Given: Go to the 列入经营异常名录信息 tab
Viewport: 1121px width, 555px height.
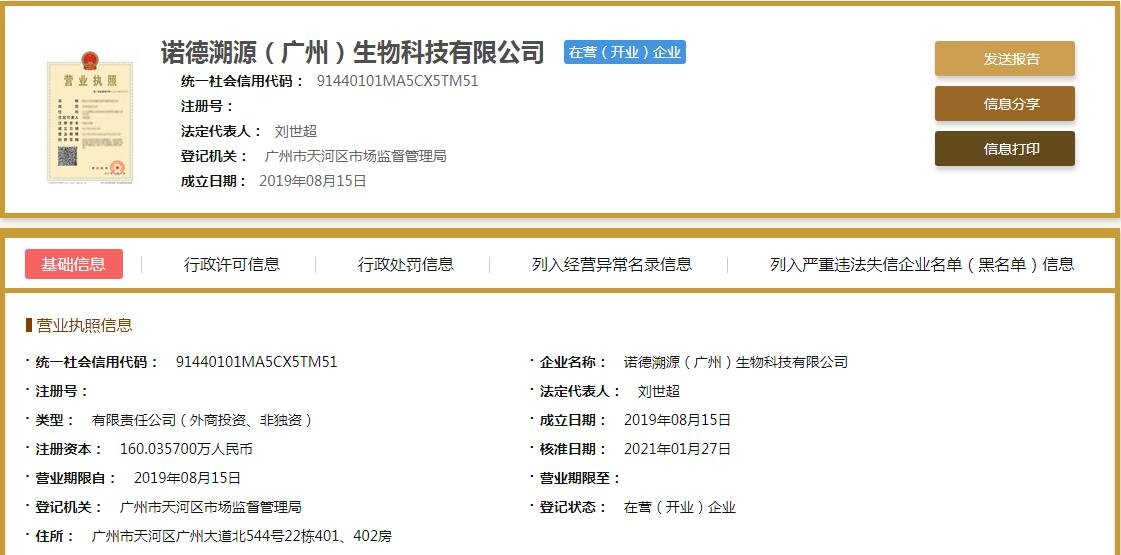Looking at the screenshot, I should point(612,264).
